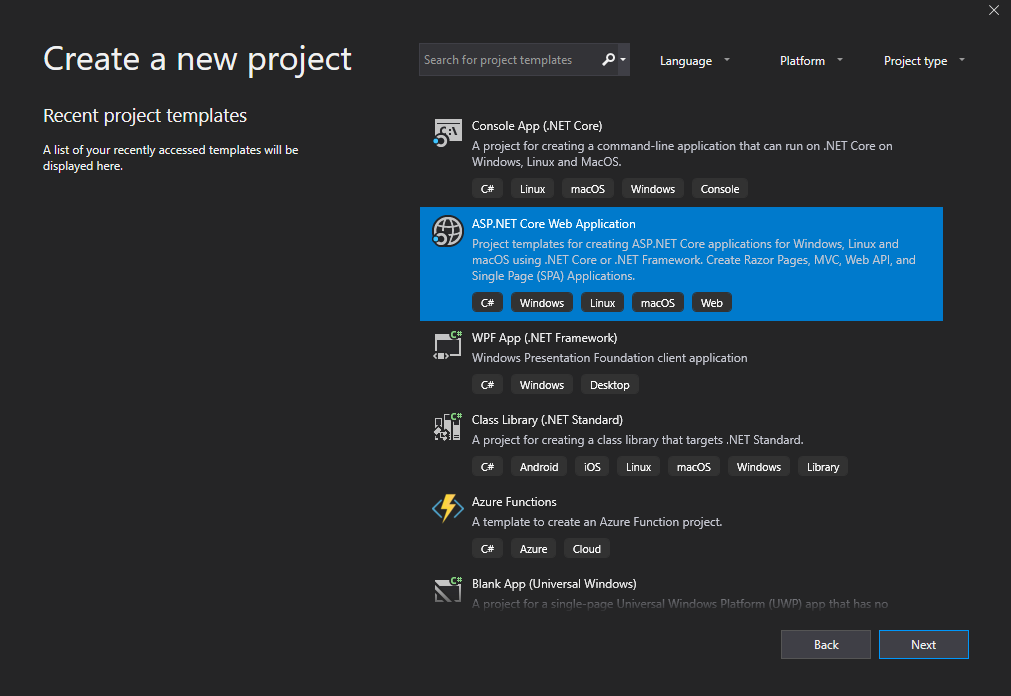Viewport: 1011px width, 696px height.
Task: Click the Cloud tag under Azure Functions
Action: tap(586, 549)
